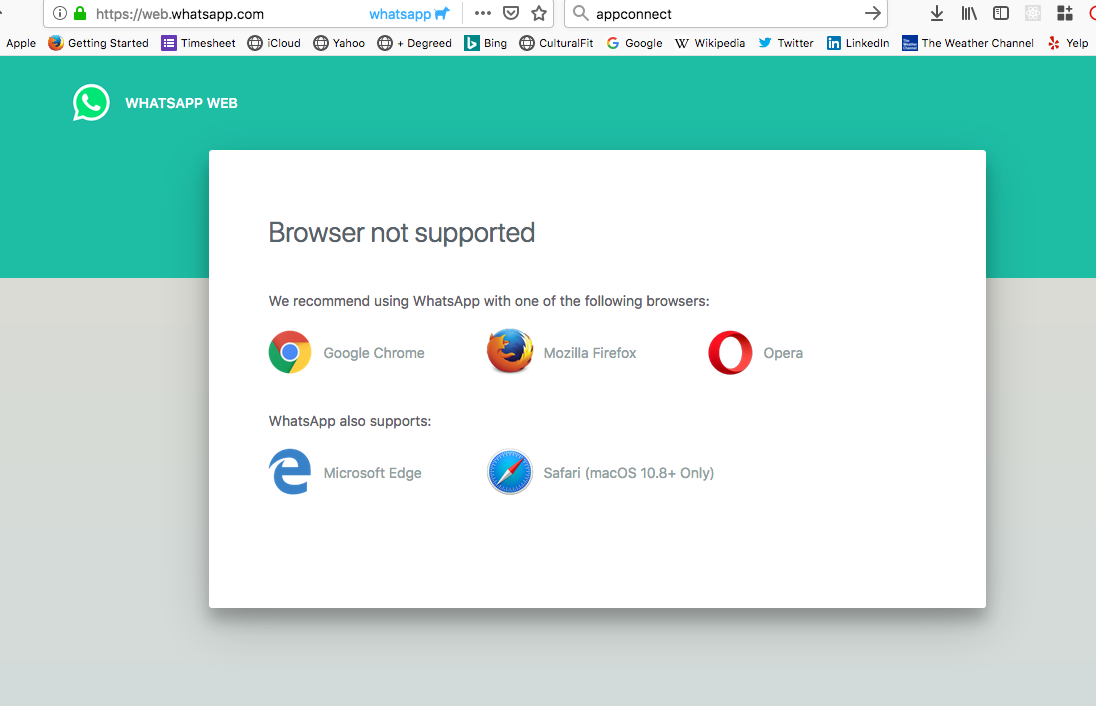This screenshot has height=706, width=1096.
Task: Bookmark this page with the star icon
Action: pos(539,14)
